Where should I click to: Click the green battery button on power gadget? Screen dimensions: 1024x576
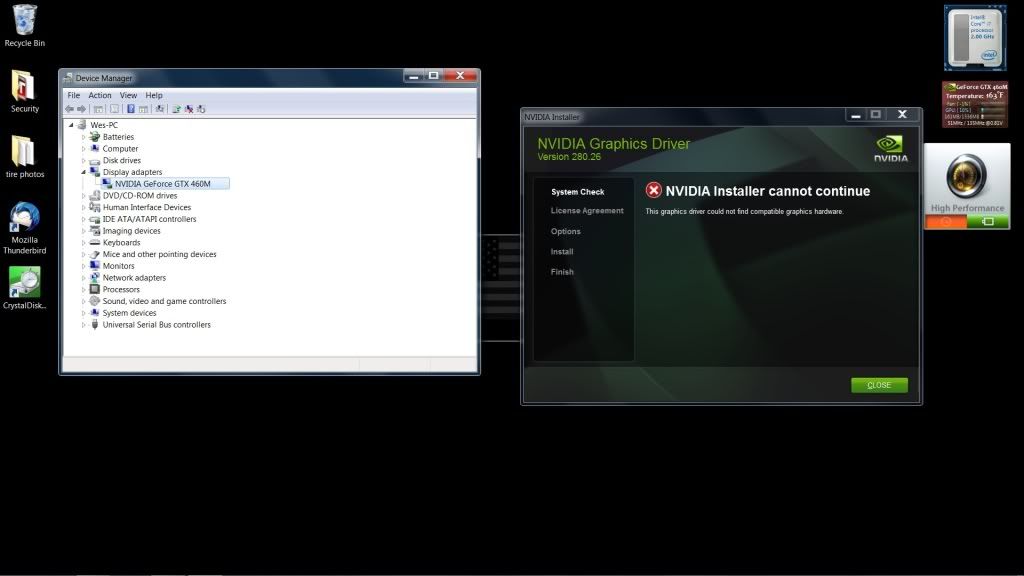point(988,222)
